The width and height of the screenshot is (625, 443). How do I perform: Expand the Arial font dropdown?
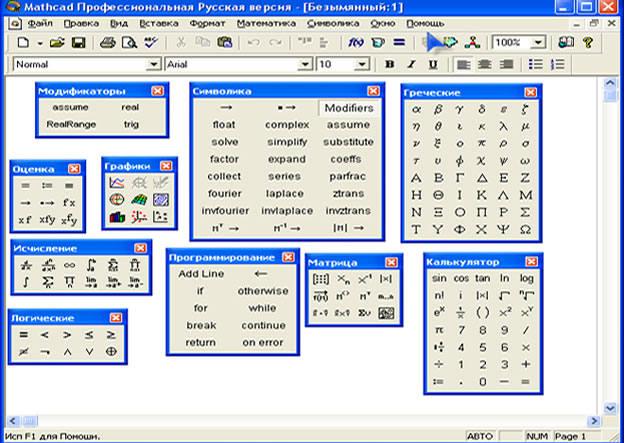(x=306, y=65)
